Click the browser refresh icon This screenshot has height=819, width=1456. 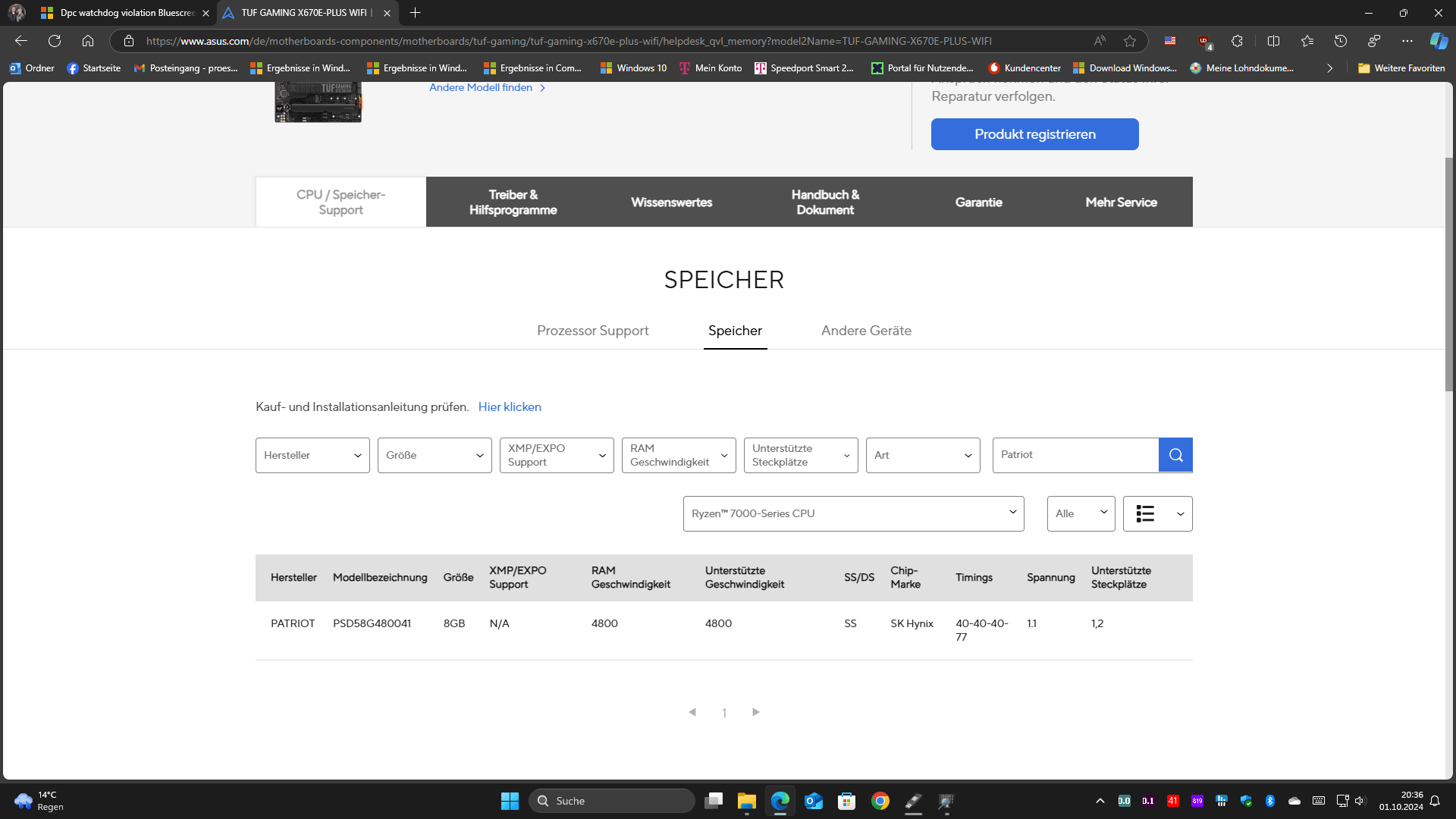55,41
